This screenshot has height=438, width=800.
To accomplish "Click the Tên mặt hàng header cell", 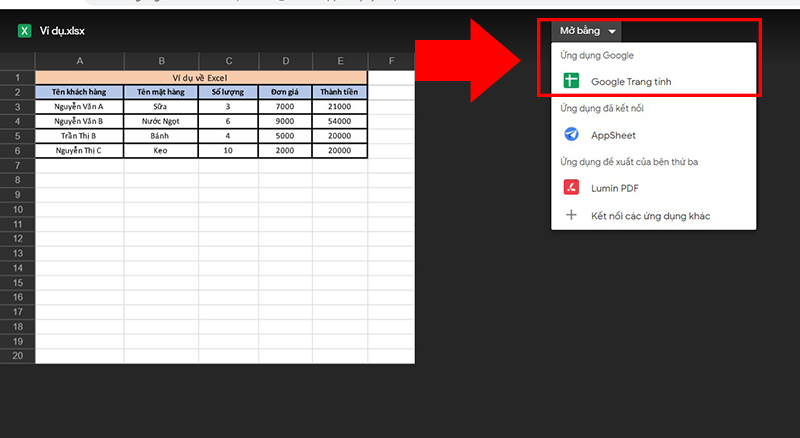I will coord(161,92).
